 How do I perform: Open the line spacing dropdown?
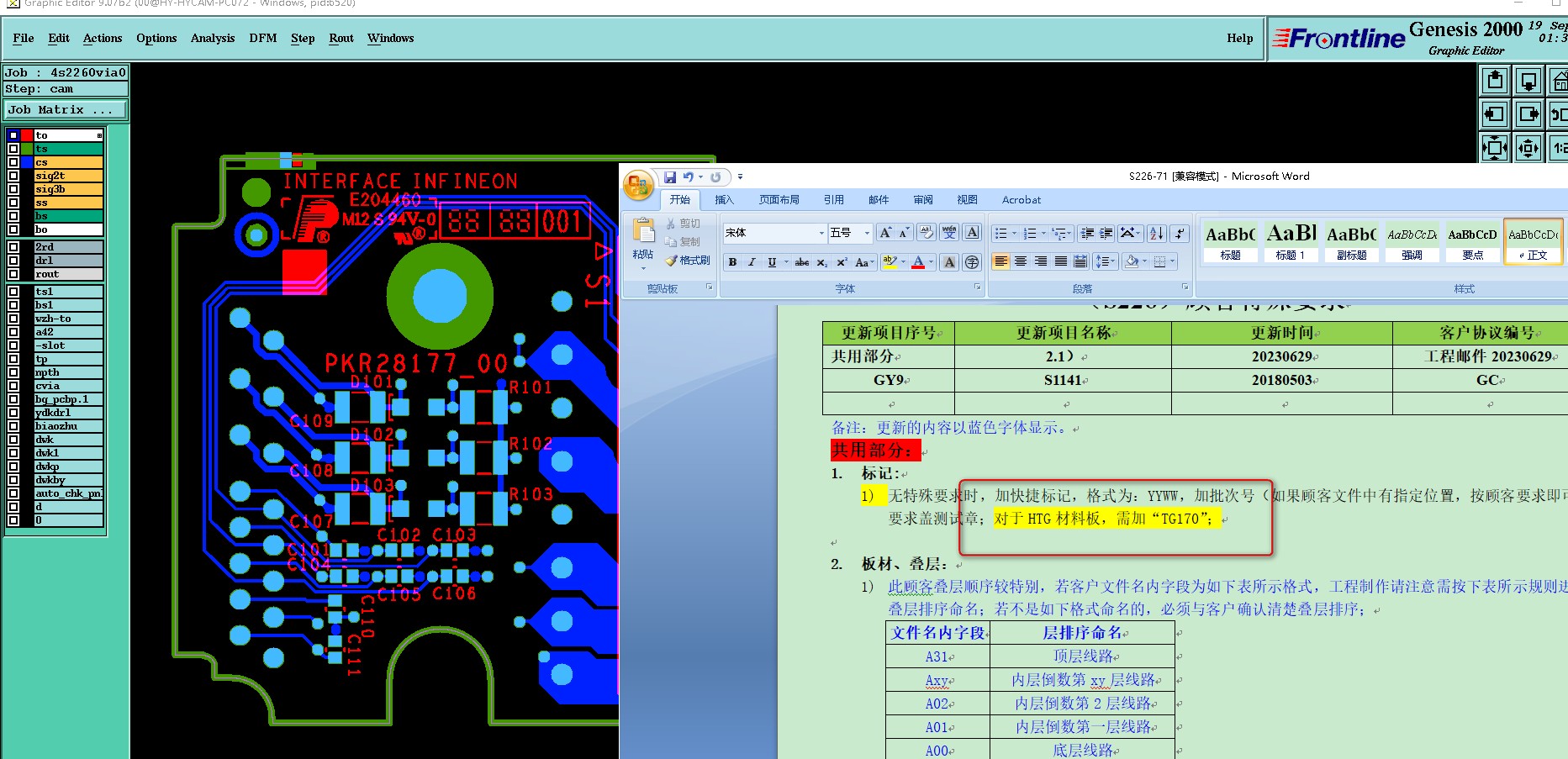(x=1106, y=262)
